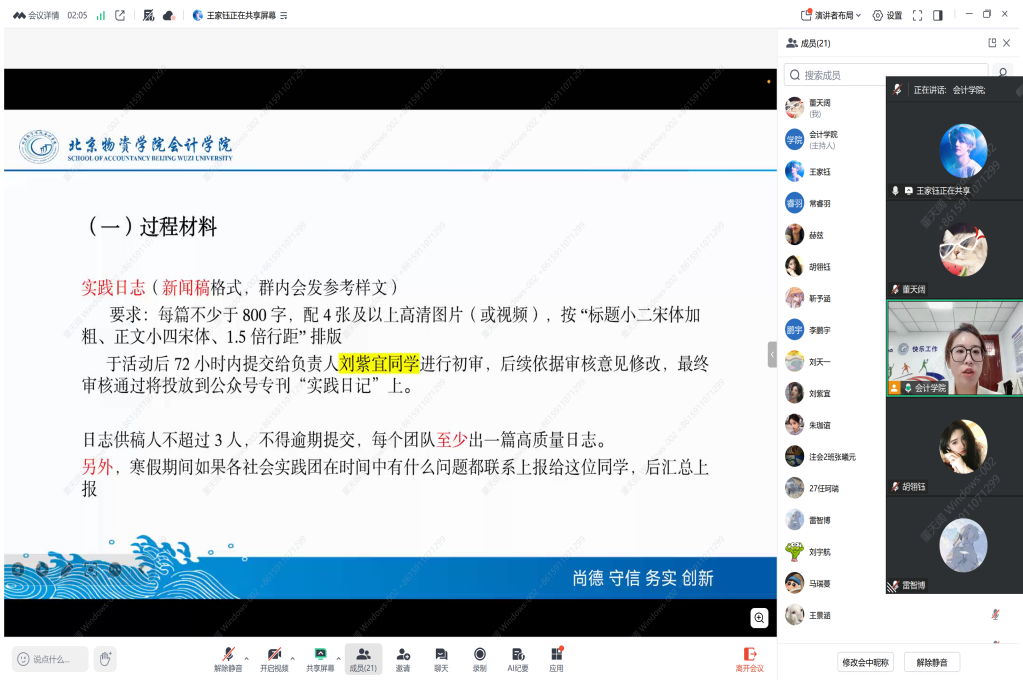This screenshot has width=1023, height=685.
Task: Click the 搜索成员 search field
Action: tap(885, 75)
